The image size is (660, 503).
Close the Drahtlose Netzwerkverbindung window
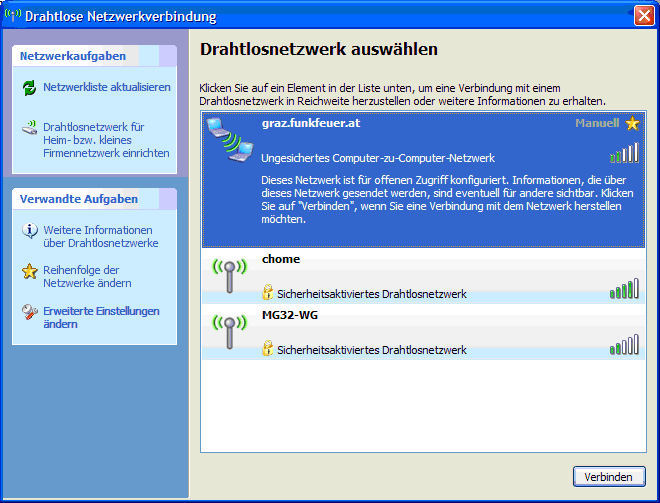pyautogui.click(x=644, y=16)
